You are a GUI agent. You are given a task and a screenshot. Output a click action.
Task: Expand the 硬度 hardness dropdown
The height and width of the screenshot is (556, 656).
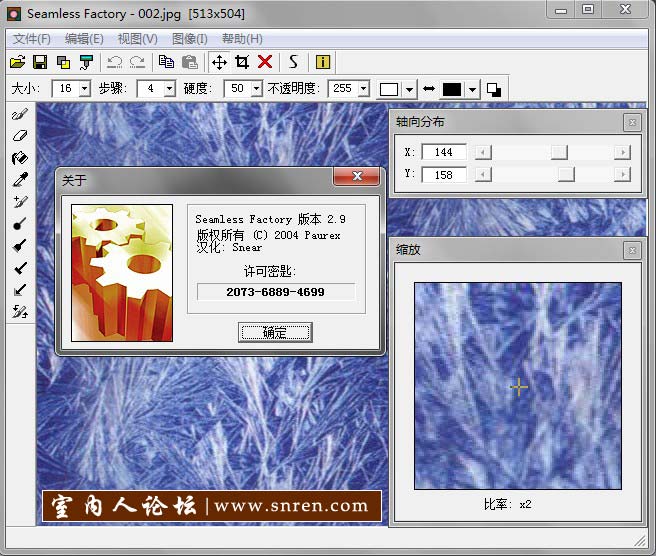point(256,89)
